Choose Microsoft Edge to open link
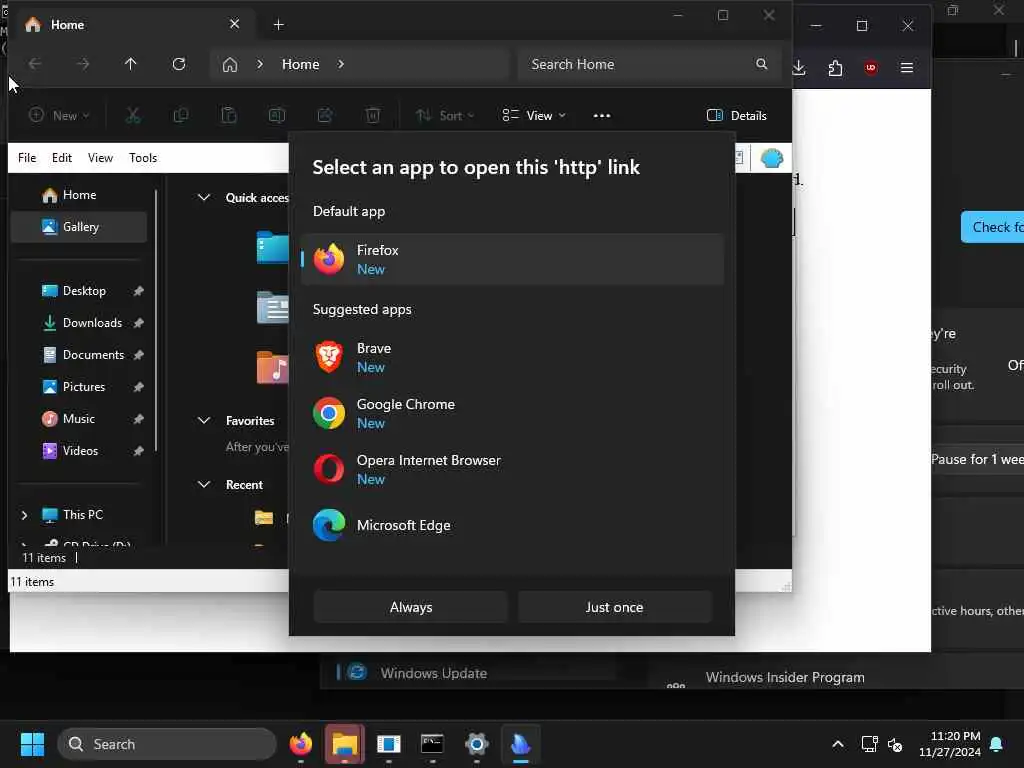This screenshot has width=1024, height=768. click(512, 525)
